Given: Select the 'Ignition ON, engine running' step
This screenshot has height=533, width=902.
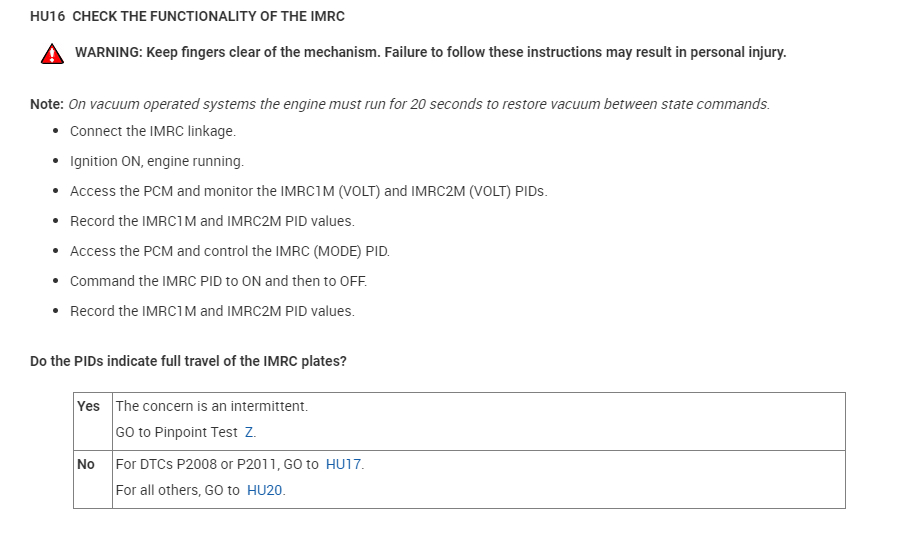Looking at the screenshot, I should 157,161.
